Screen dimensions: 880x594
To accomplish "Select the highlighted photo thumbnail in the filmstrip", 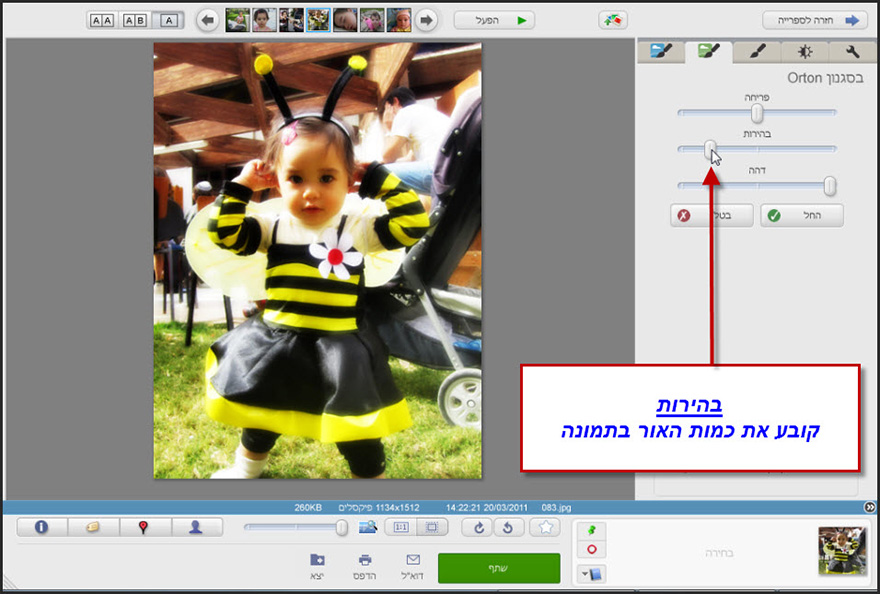I will coord(318,17).
